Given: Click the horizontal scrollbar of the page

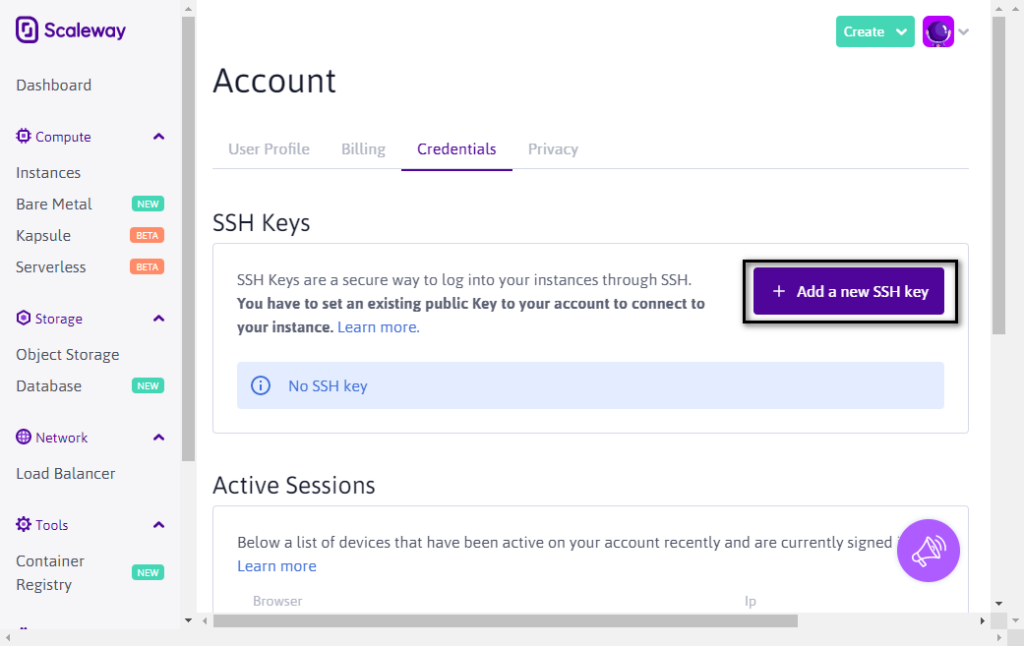Looking at the screenshot, I should pyautogui.click(x=505, y=621).
